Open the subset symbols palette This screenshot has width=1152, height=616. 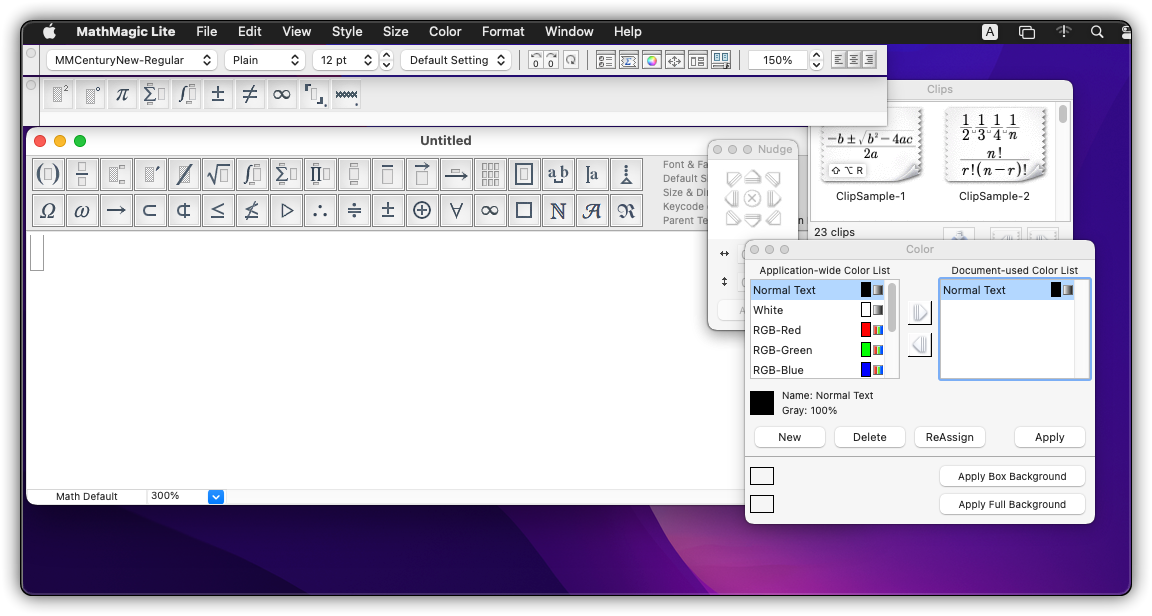click(x=149, y=211)
